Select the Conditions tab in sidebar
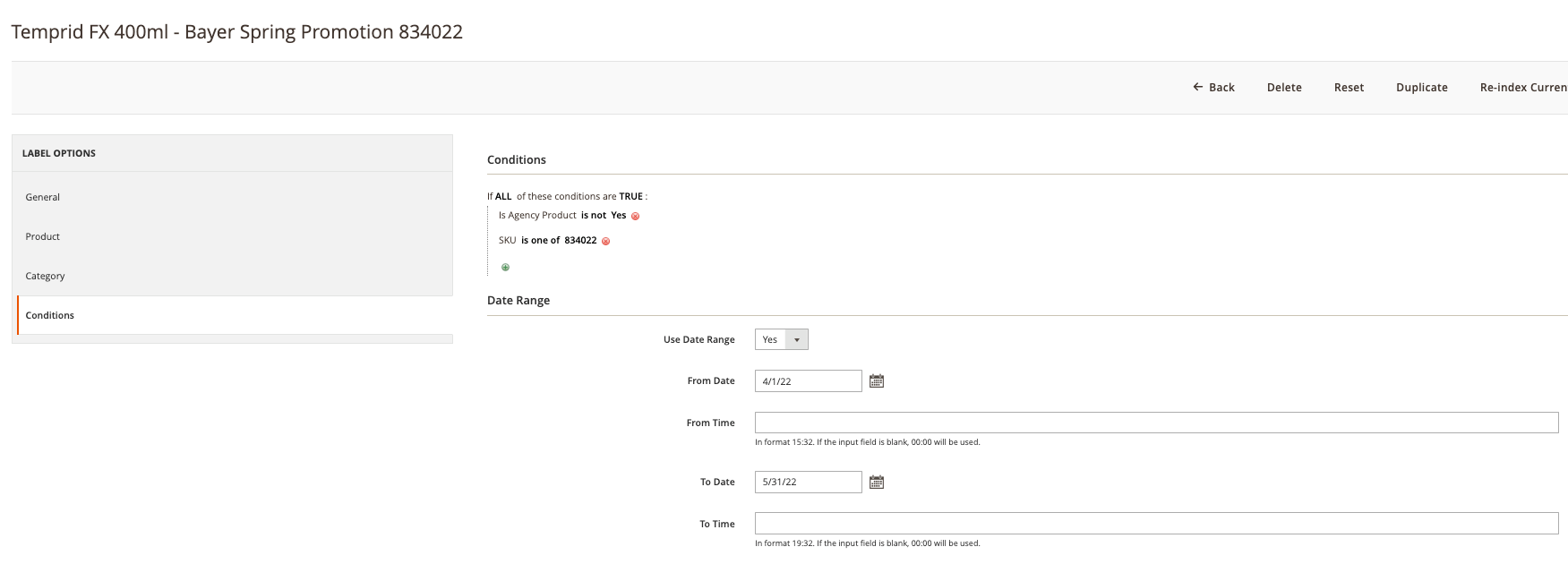Screen dimensions: 1568x564 click(235, 315)
